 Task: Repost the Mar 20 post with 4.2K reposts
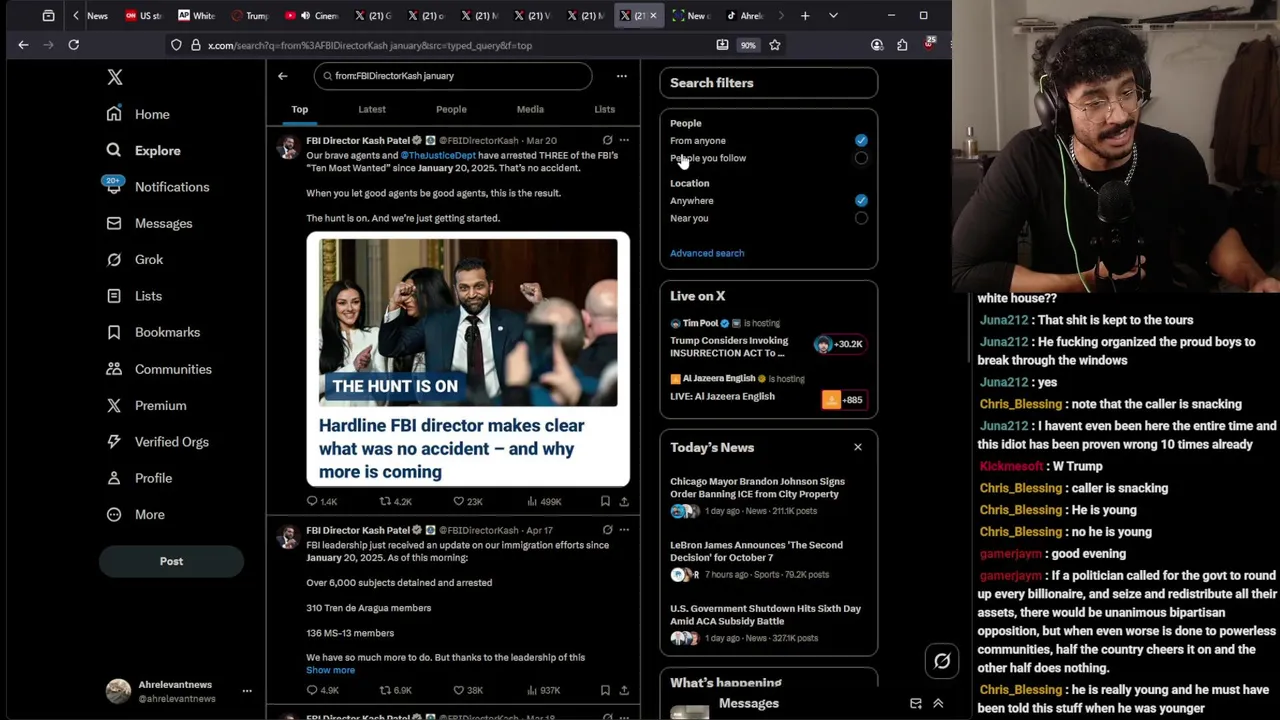[x=396, y=501]
